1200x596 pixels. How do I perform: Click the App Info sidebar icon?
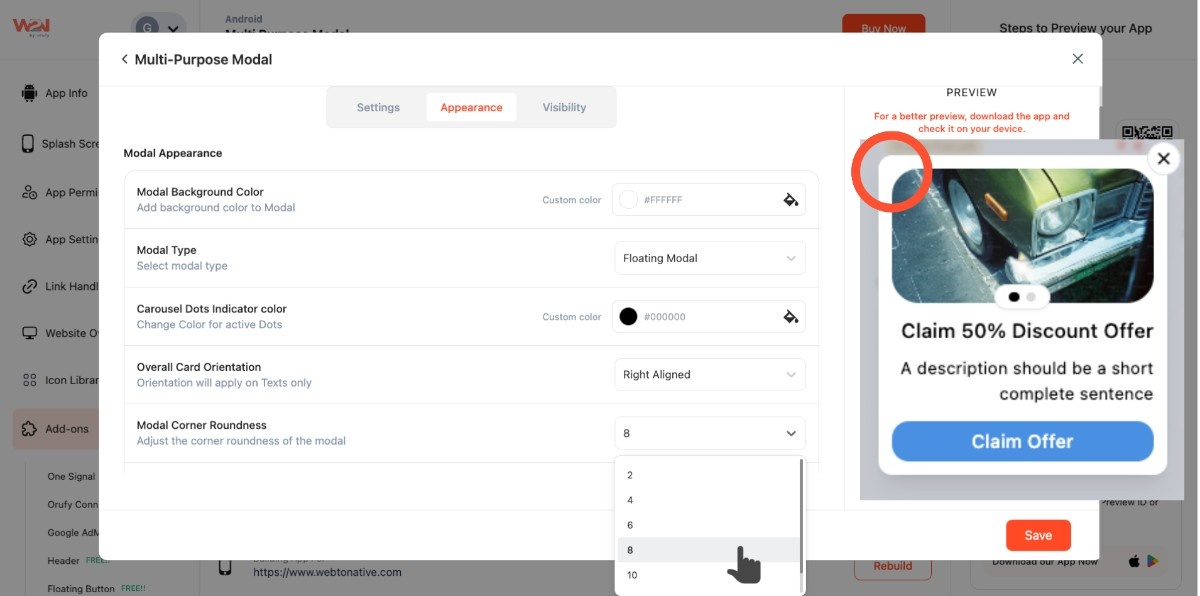29,93
